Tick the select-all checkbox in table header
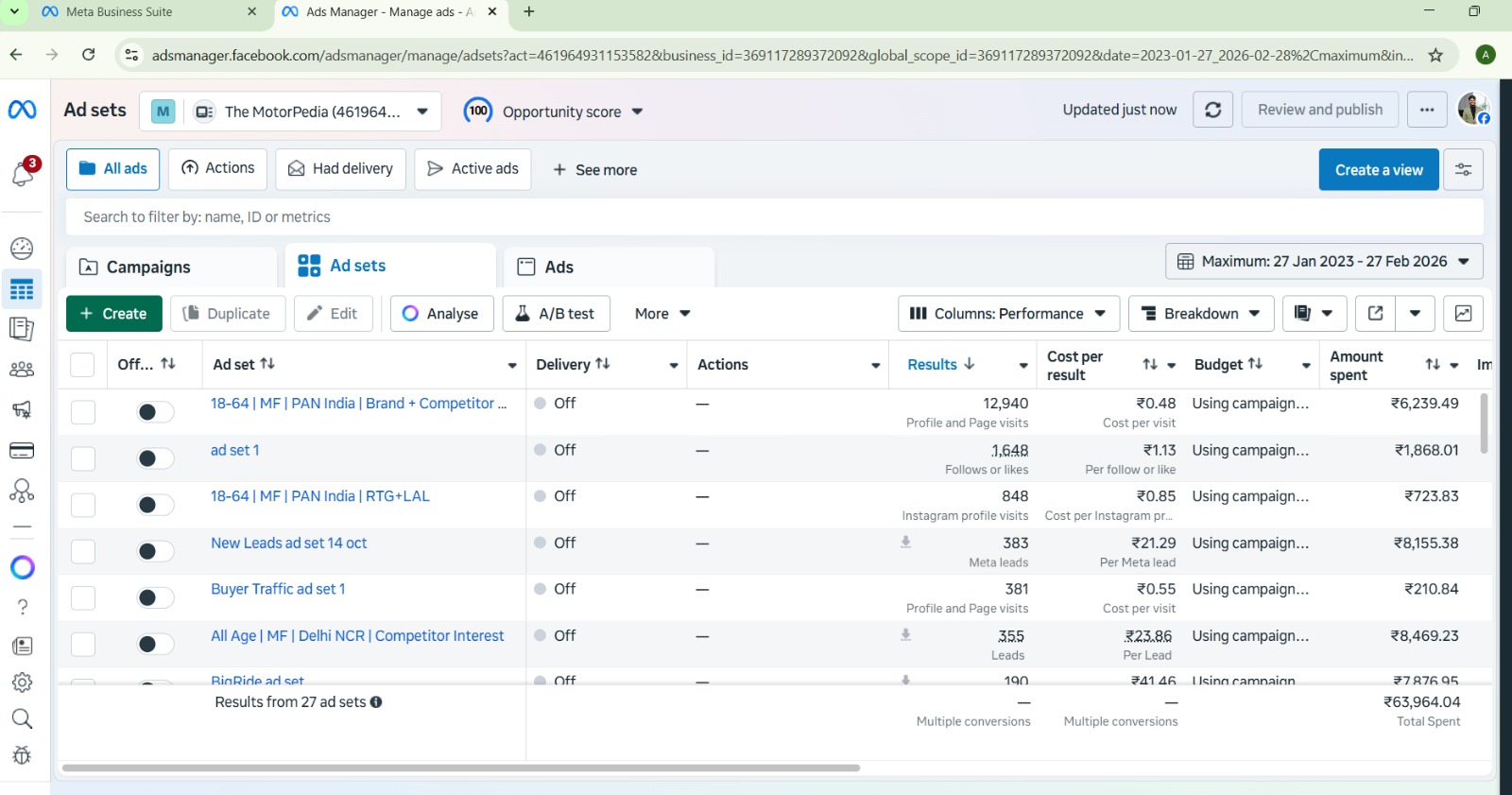This screenshot has height=795, width=1512. 83,365
